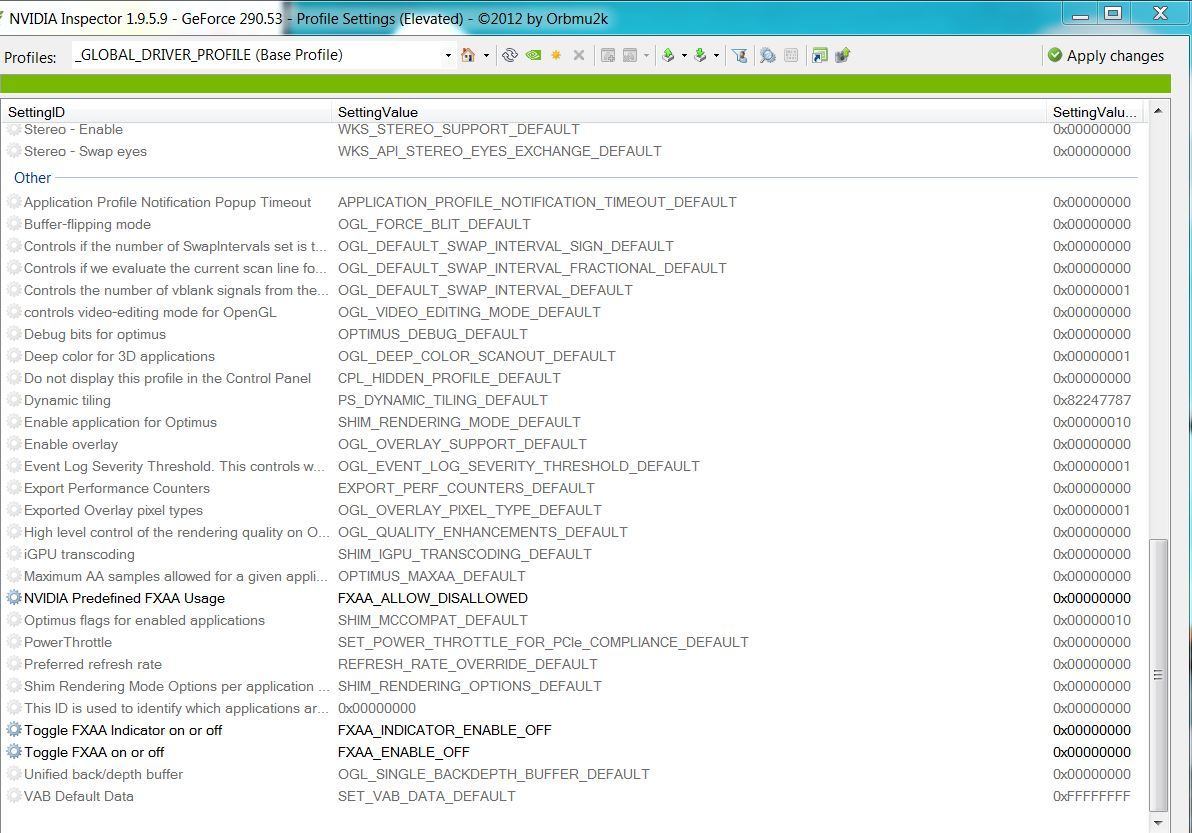This screenshot has width=1192, height=833.
Task: Open the dropdown arrow beside the import icon
Action: pos(716,55)
